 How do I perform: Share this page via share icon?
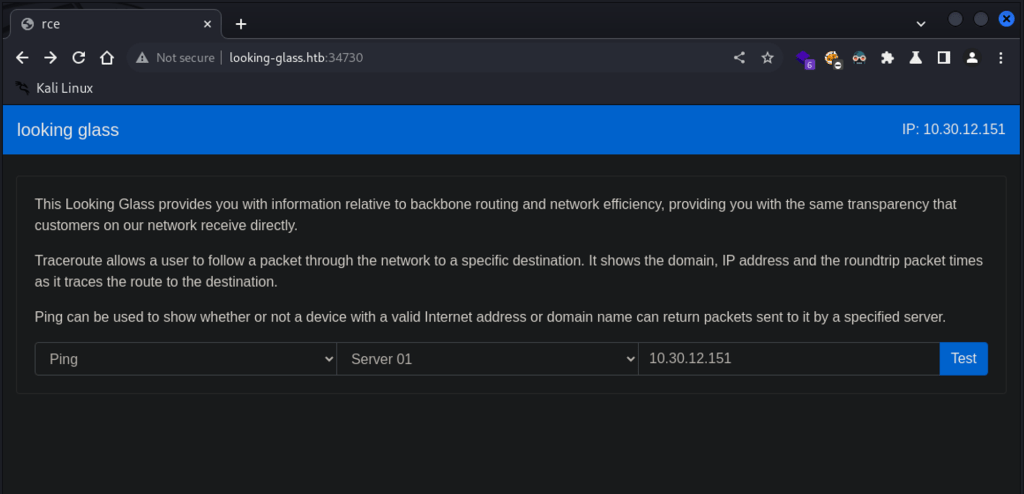[x=740, y=58]
